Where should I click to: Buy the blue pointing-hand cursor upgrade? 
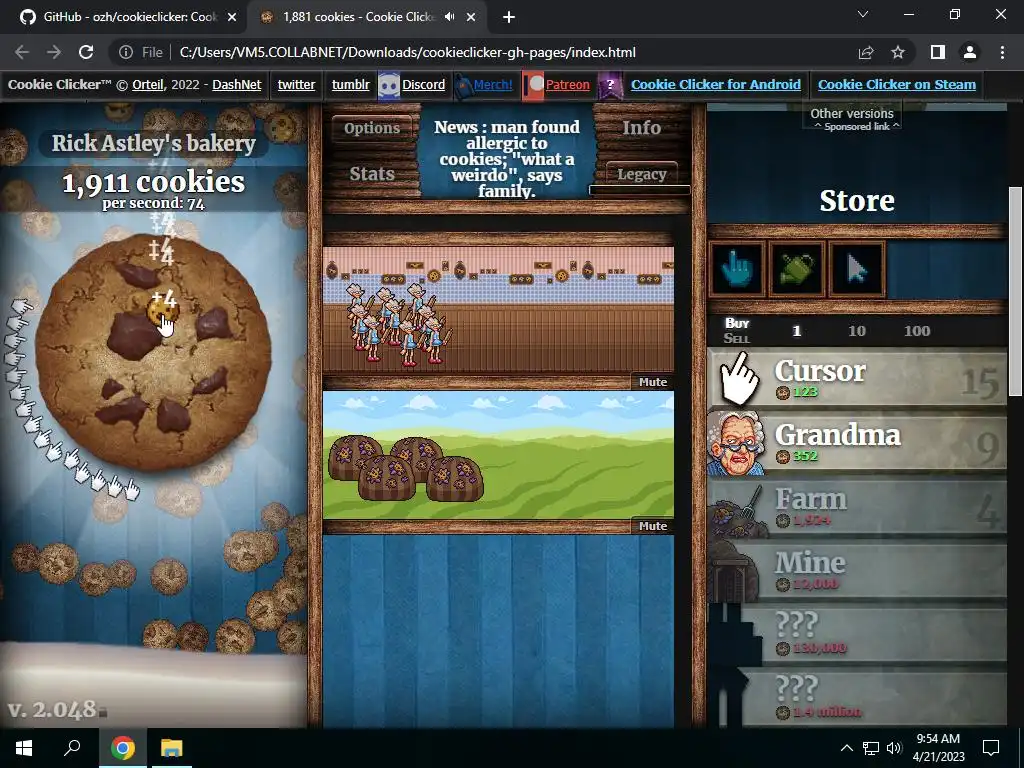pos(737,269)
